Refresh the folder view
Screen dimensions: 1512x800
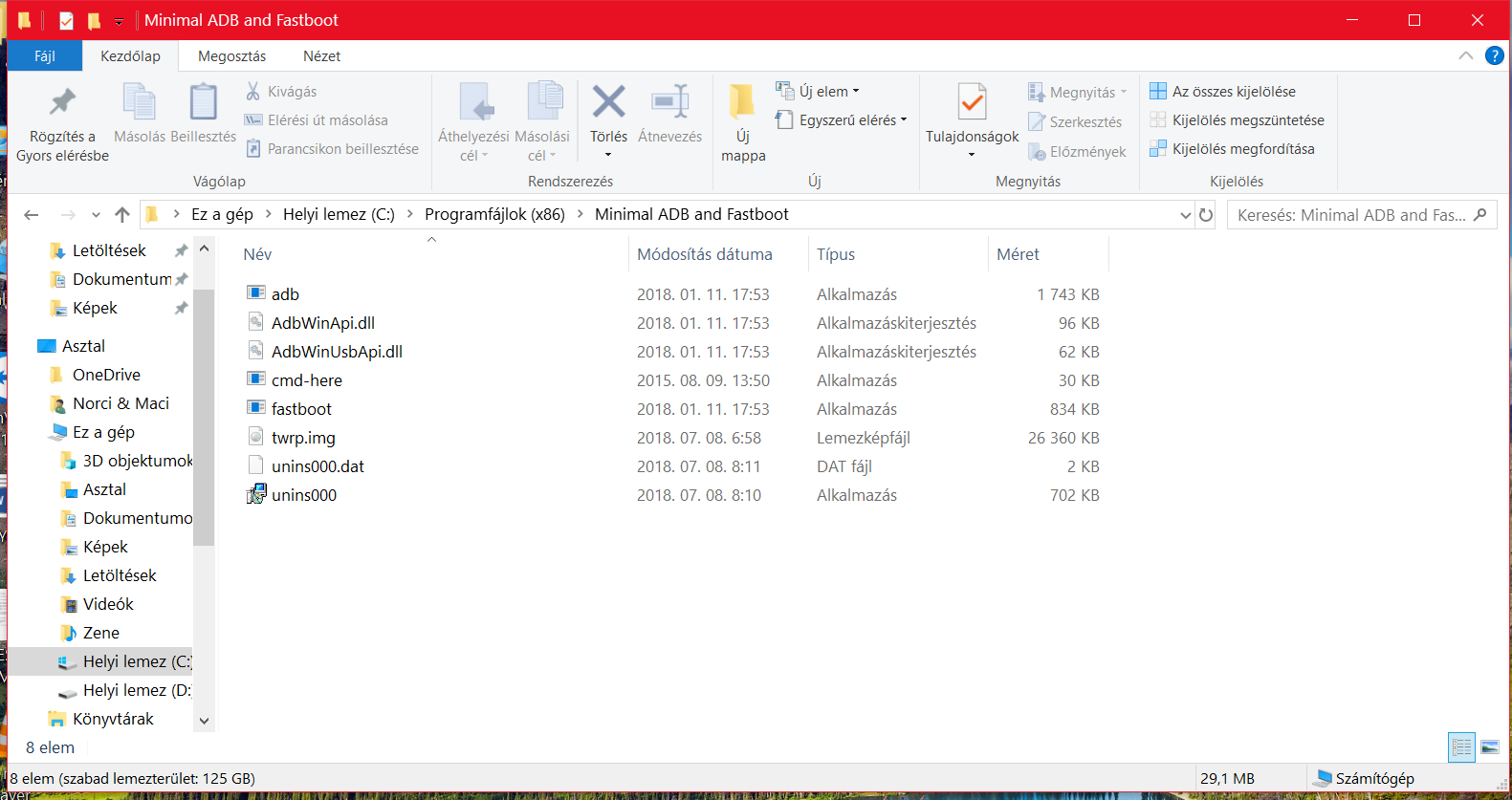point(1206,215)
